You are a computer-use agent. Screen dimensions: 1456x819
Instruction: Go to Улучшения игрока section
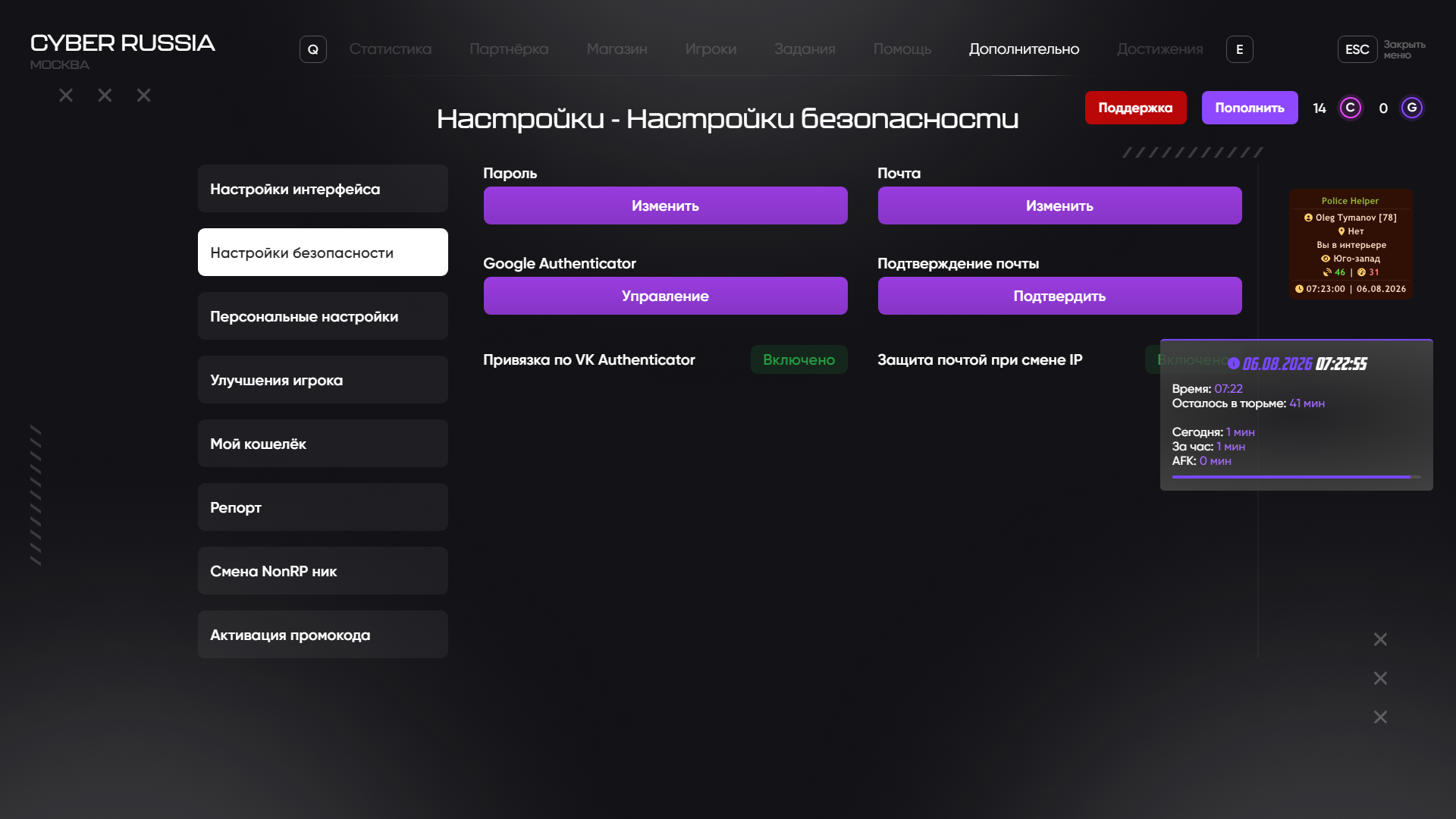(323, 380)
